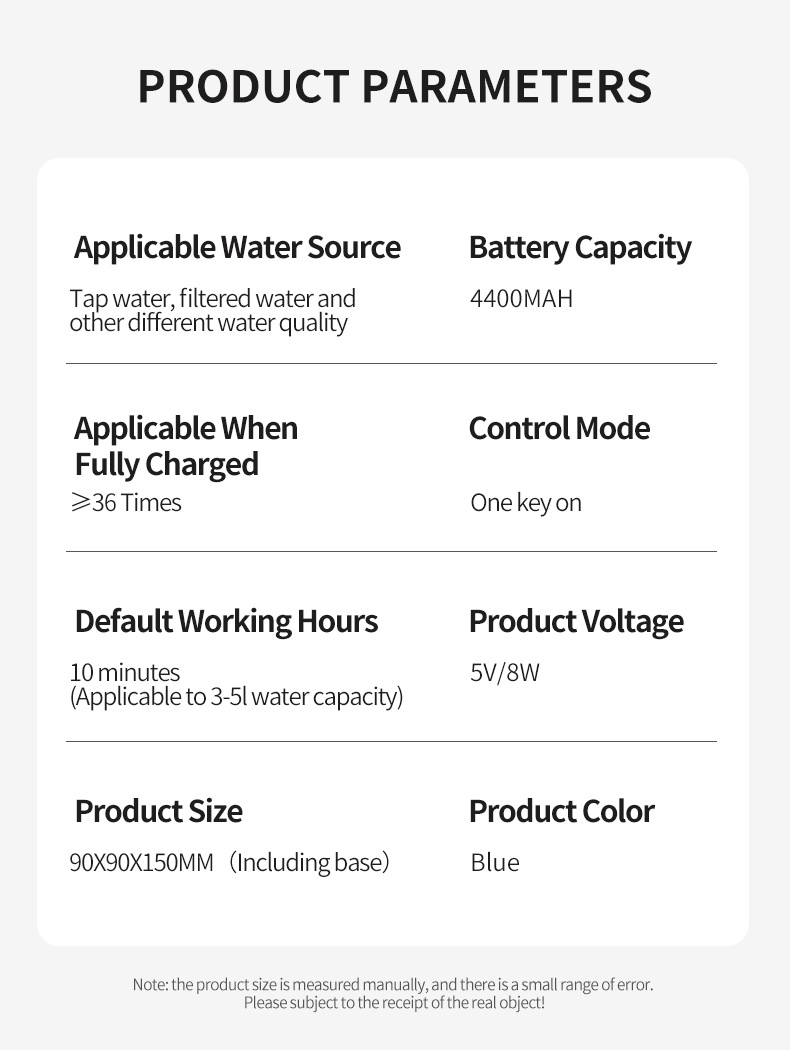The height and width of the screenshot is (1050, 790).
Task: Select the Battery Capacity heading
Action: tap(580, 247)
